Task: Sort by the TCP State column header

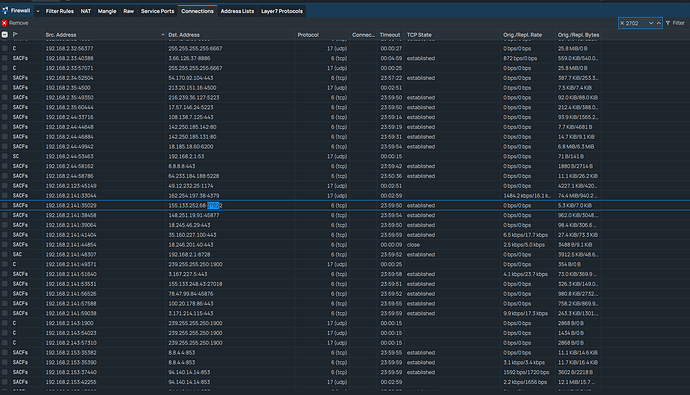Action: point(419,35)
